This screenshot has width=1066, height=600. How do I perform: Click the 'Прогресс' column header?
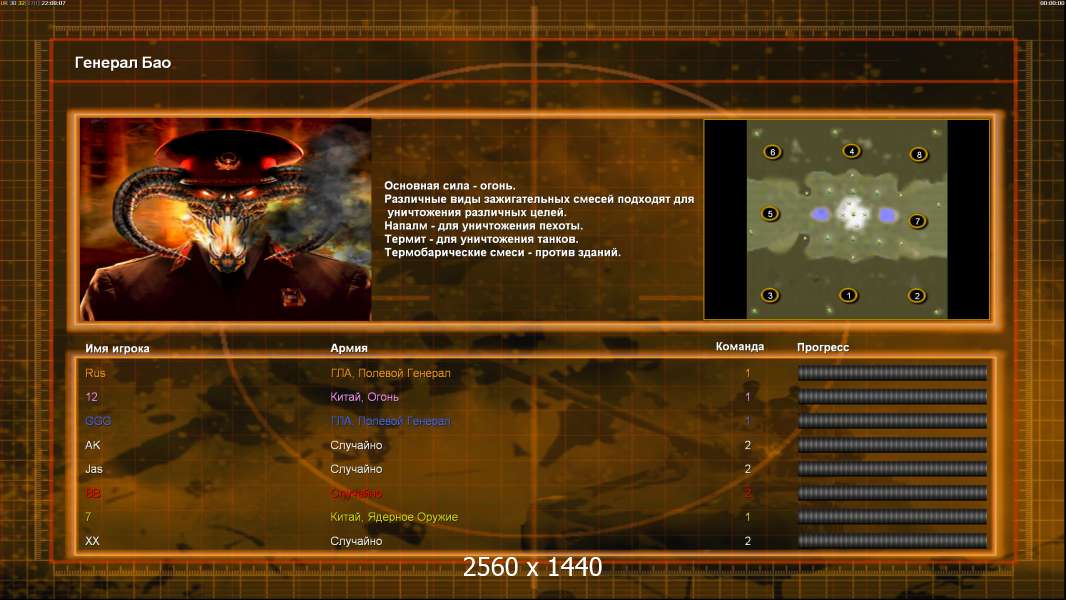coord(823,347)
